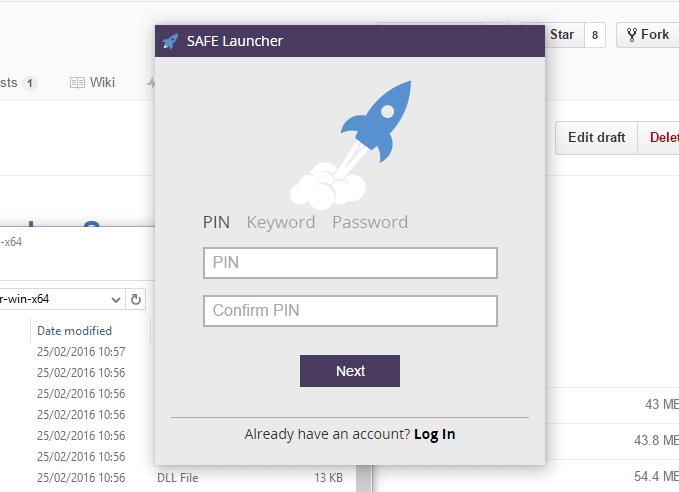679x492 pixels.
Task: Select file dated 25/02/2016 10:57
Action: click(x=81, y=352)
